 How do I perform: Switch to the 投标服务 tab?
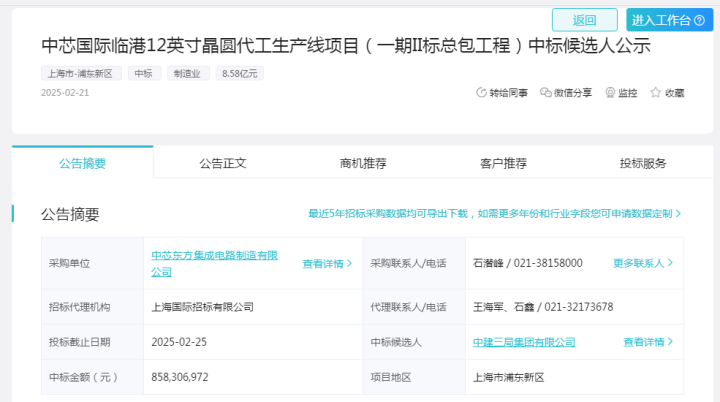click(643, 163)
